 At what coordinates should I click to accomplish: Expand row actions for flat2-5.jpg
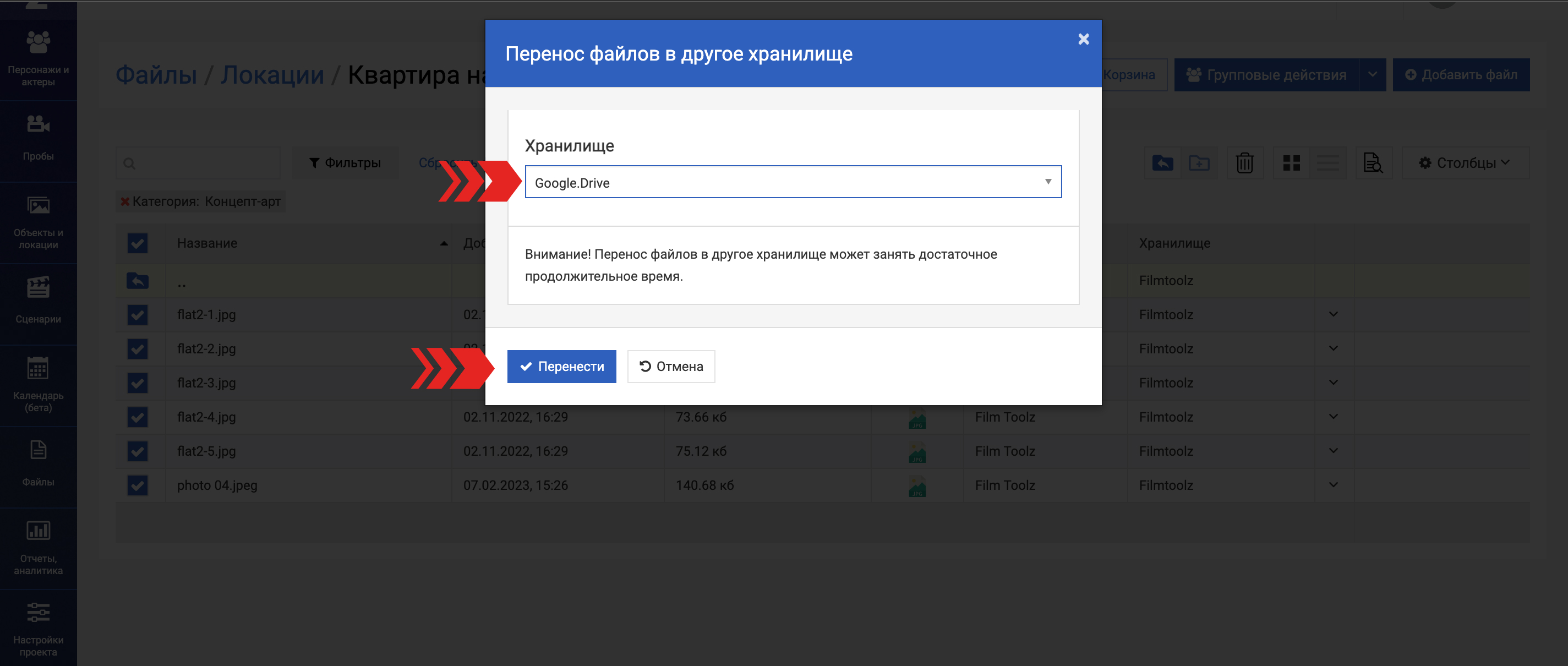tap(1334, 450)
